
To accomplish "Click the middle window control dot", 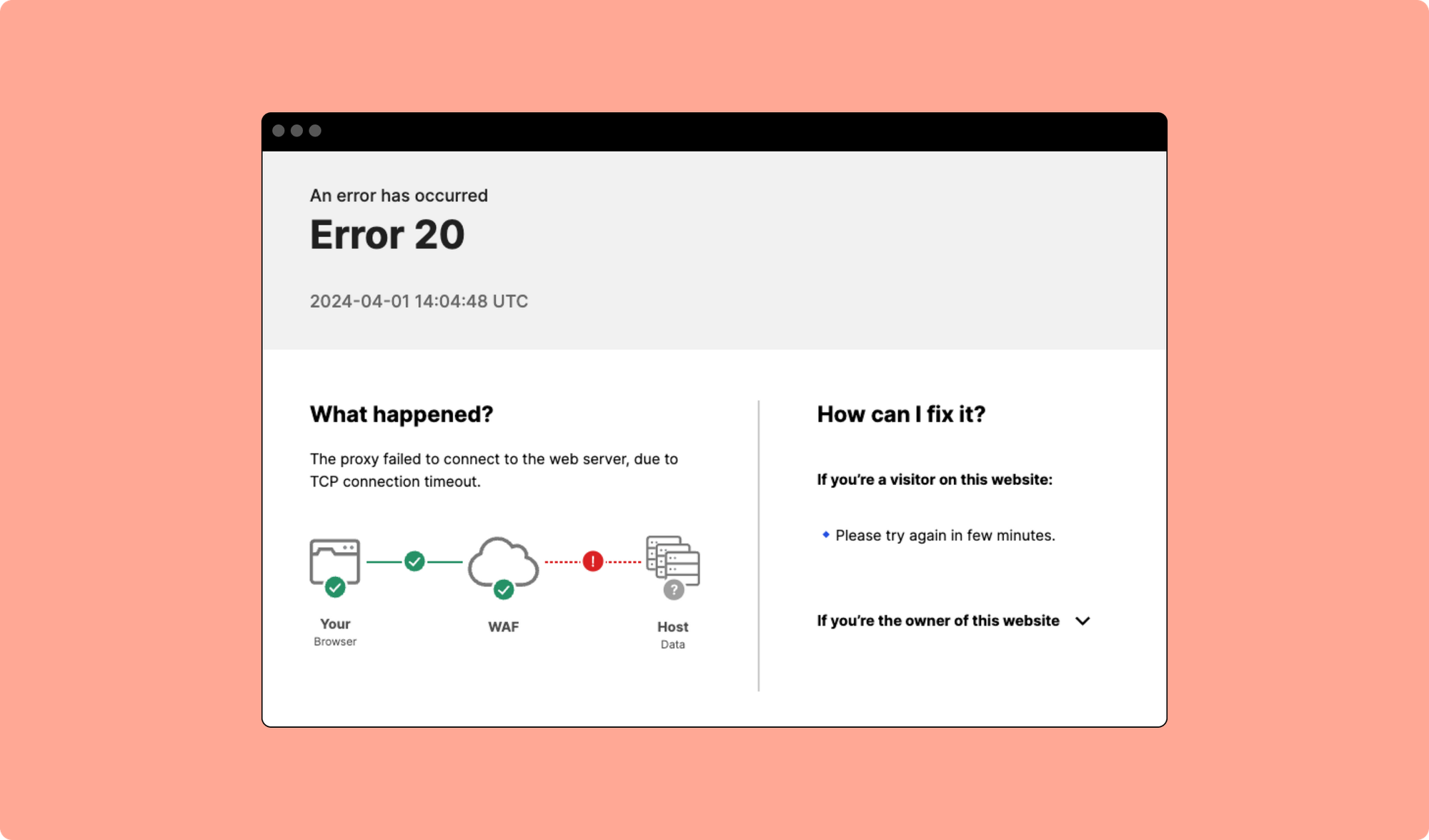I will 297,131.
